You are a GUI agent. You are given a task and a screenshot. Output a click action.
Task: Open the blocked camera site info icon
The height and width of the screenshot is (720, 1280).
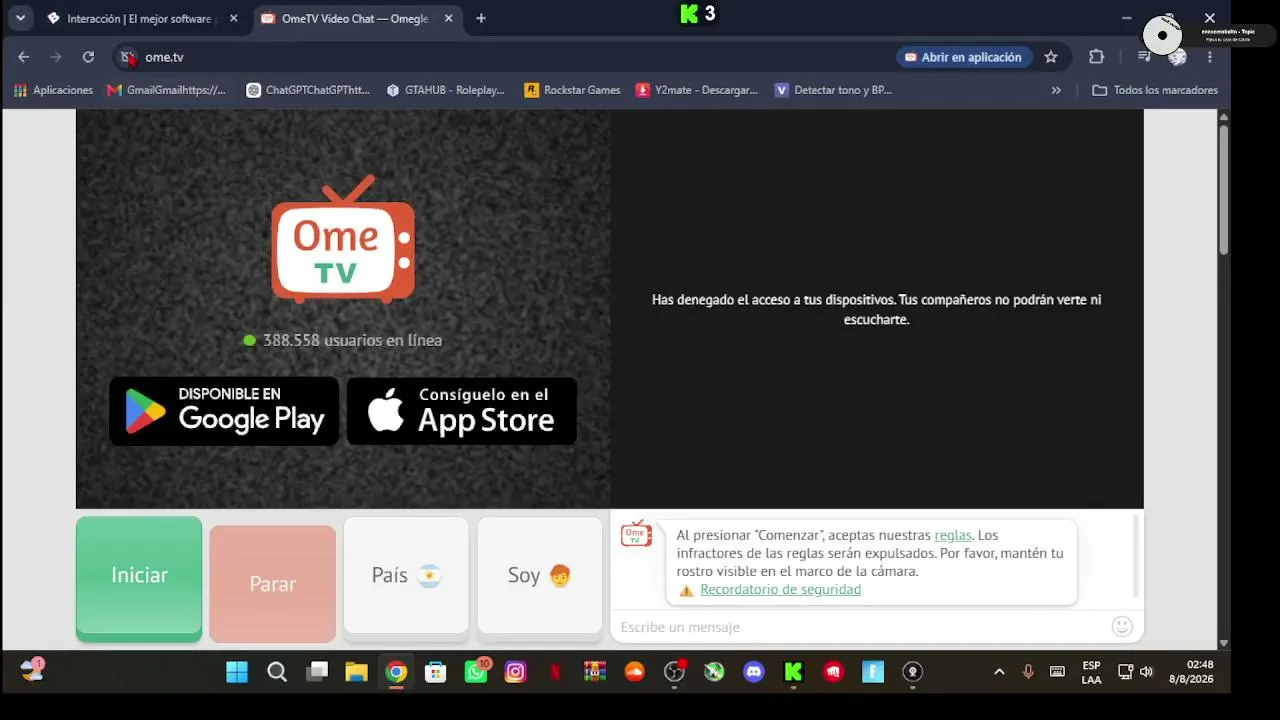128,57
